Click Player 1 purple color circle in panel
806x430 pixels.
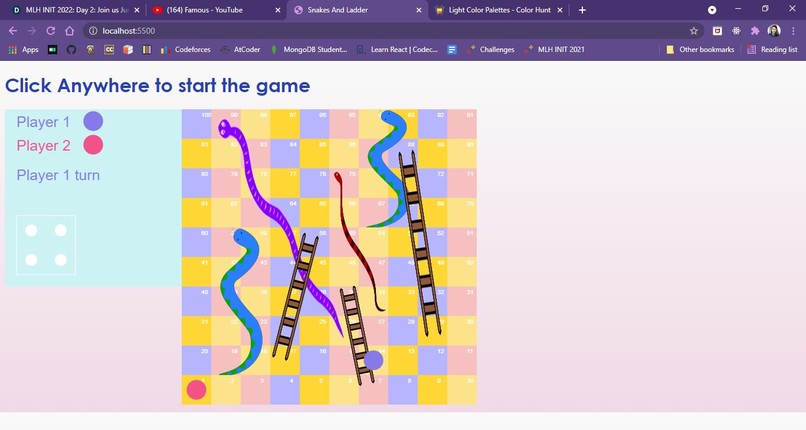(94, 121)
